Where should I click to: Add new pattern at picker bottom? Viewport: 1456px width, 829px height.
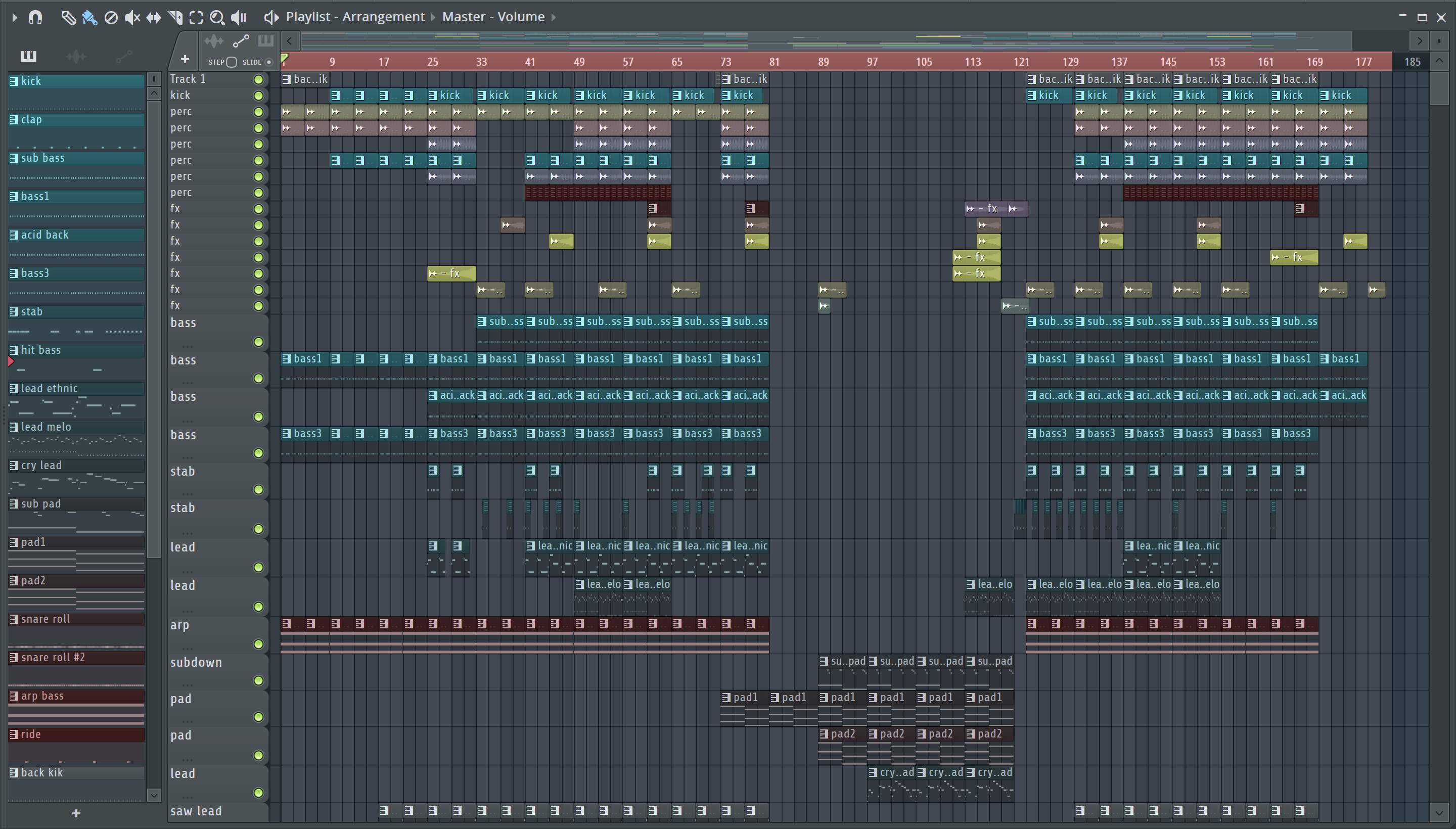76,813
